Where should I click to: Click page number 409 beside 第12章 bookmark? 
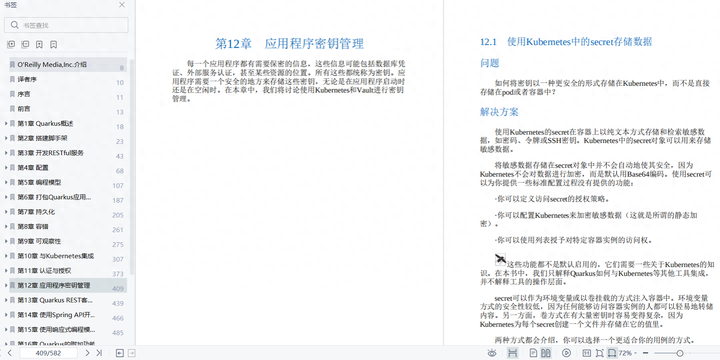click(118, 289)
